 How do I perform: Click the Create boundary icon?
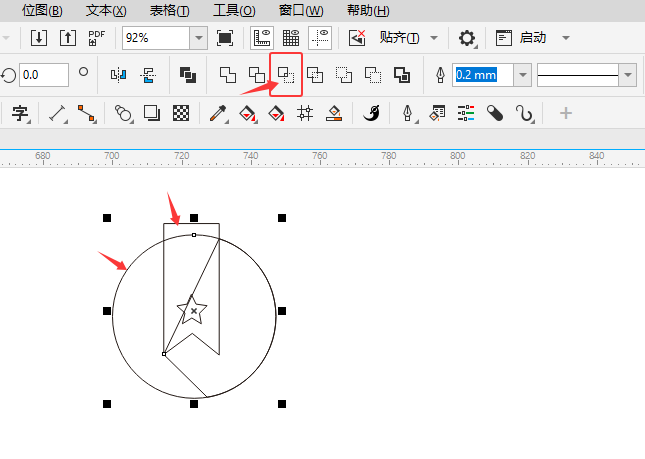point(402,75)
